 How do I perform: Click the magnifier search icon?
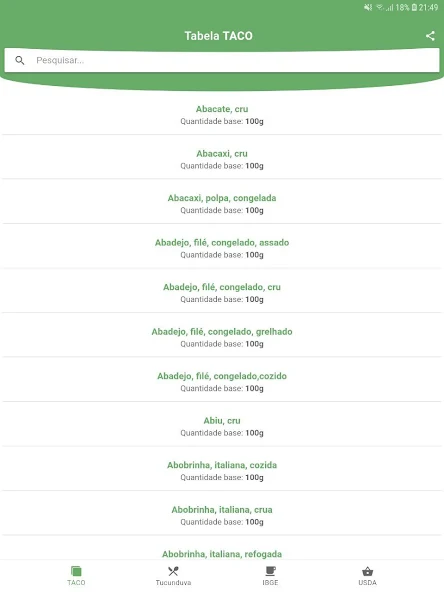coord(20,60)
